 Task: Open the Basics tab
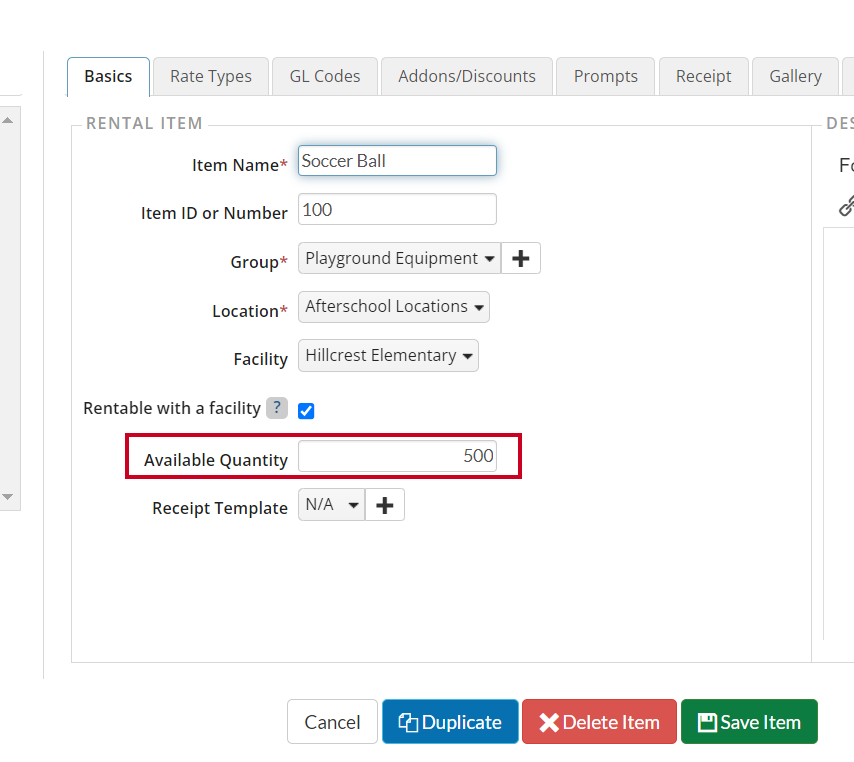(x=108, y=77)
